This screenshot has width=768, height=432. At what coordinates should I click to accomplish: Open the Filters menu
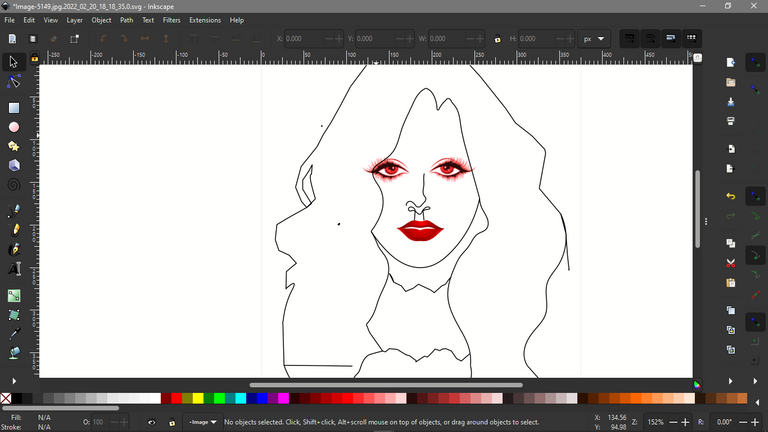coord(171,20)
